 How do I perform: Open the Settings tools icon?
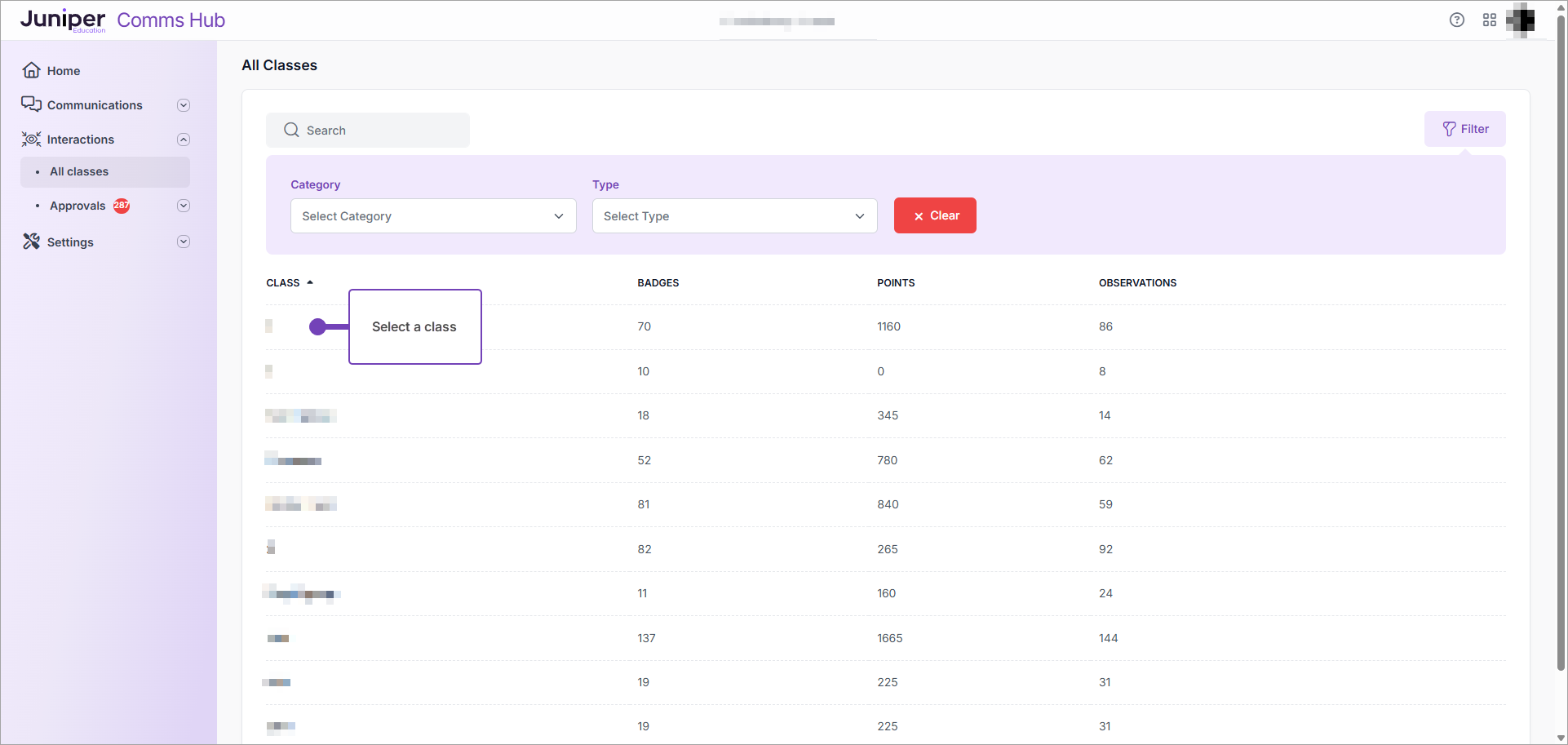[x=31, y=242]
